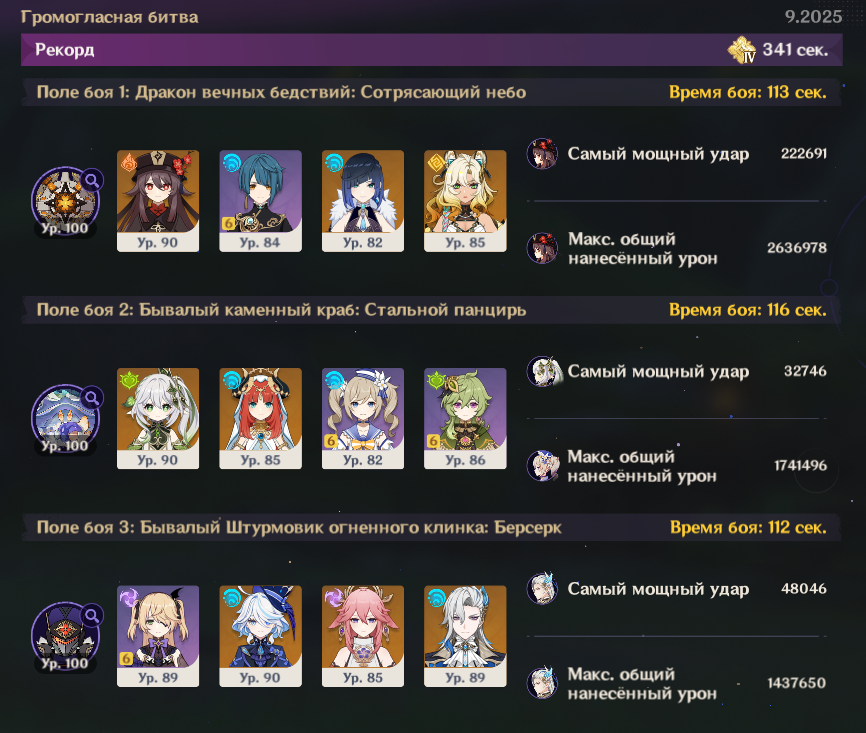Click the gold difficulty IV medal icon
The height and width of the screenshot is (733, 866).
click(742, 50)
